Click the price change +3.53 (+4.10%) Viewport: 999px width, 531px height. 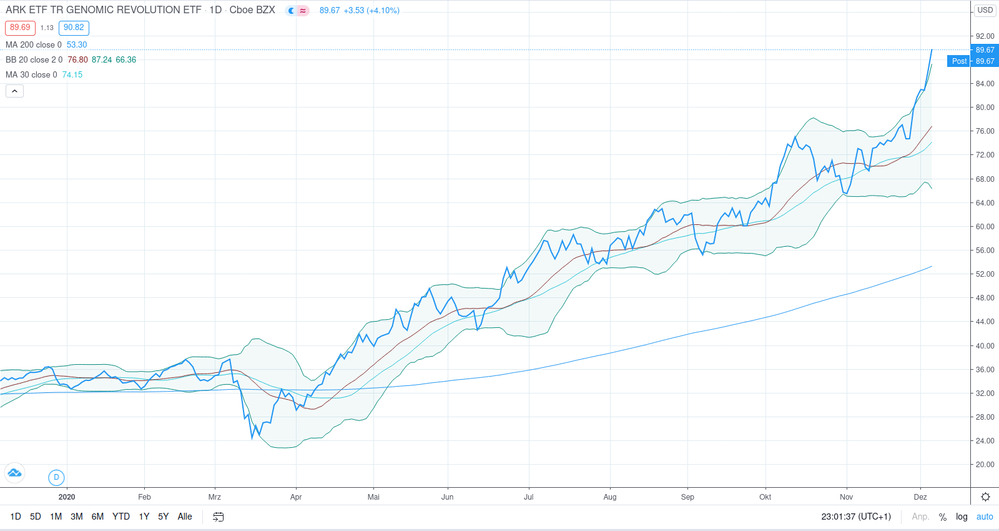[371, 11]
